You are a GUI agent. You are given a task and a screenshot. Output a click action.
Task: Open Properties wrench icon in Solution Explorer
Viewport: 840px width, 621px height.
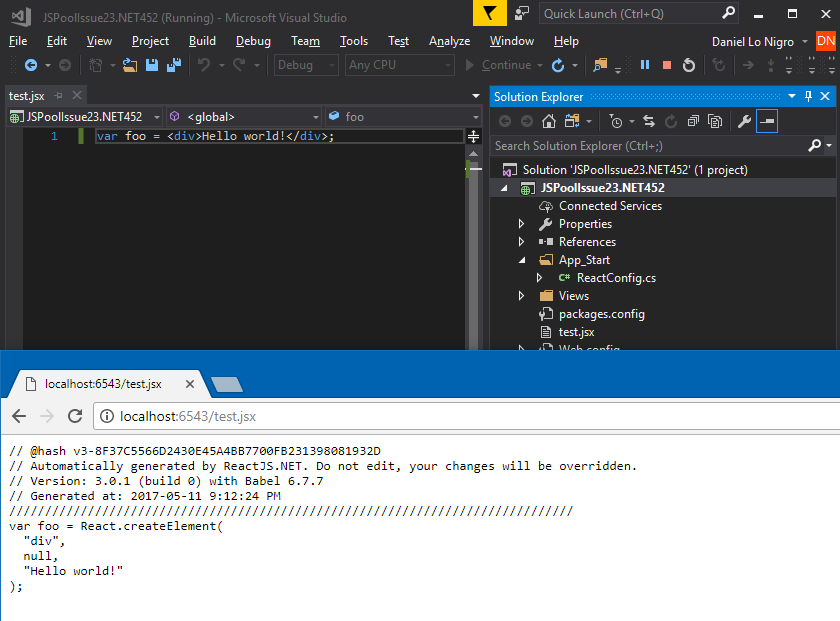pos(744,122)
